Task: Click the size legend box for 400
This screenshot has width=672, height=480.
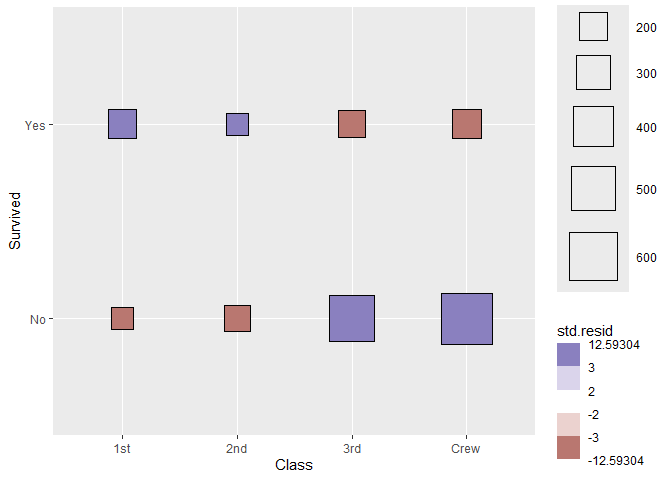Action: pos(593,126)
